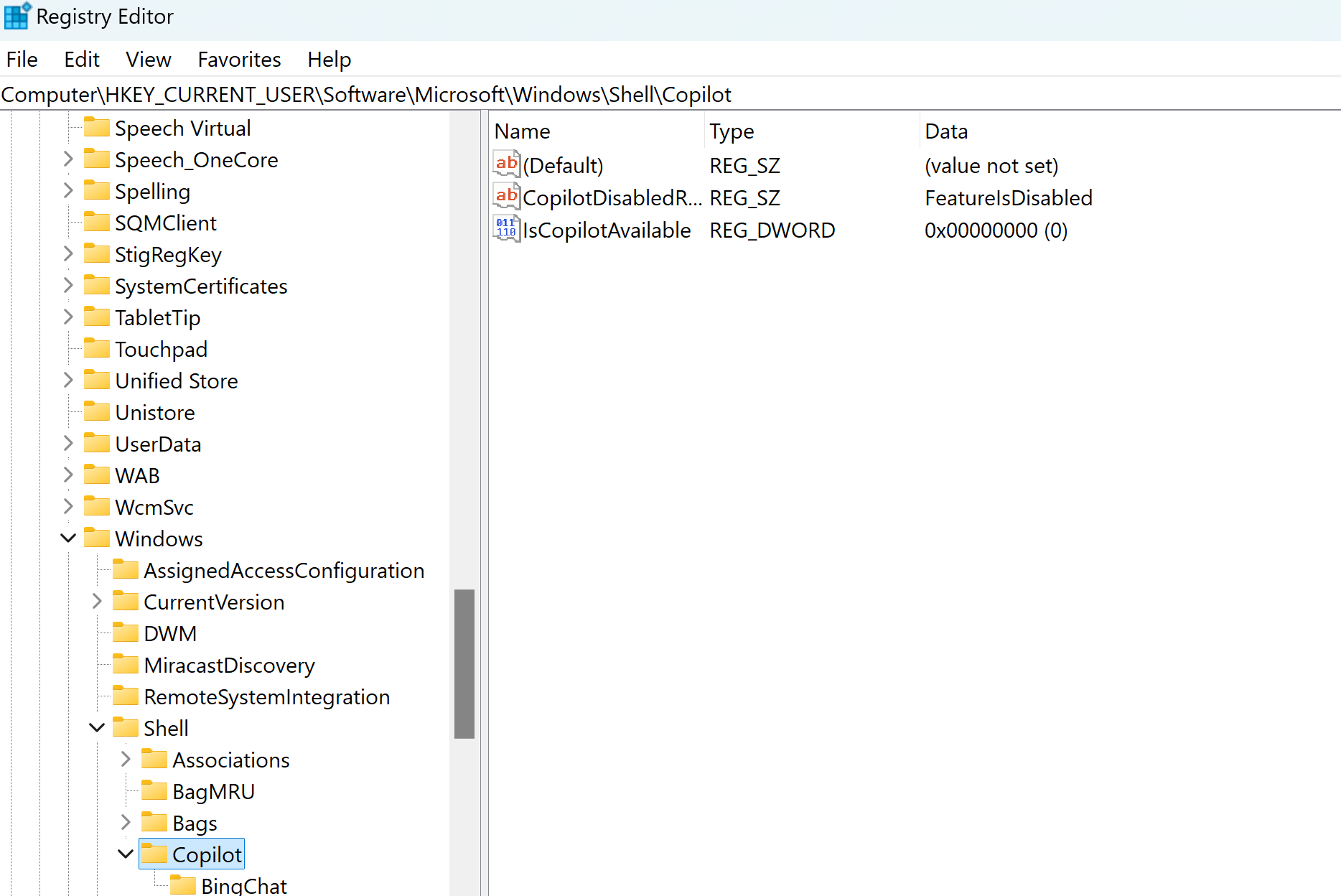Viewport: 1341px width, 896px height.
Task: Select the Touchpad folder icon
Action: pyautogui.click(x=97, y=348)
